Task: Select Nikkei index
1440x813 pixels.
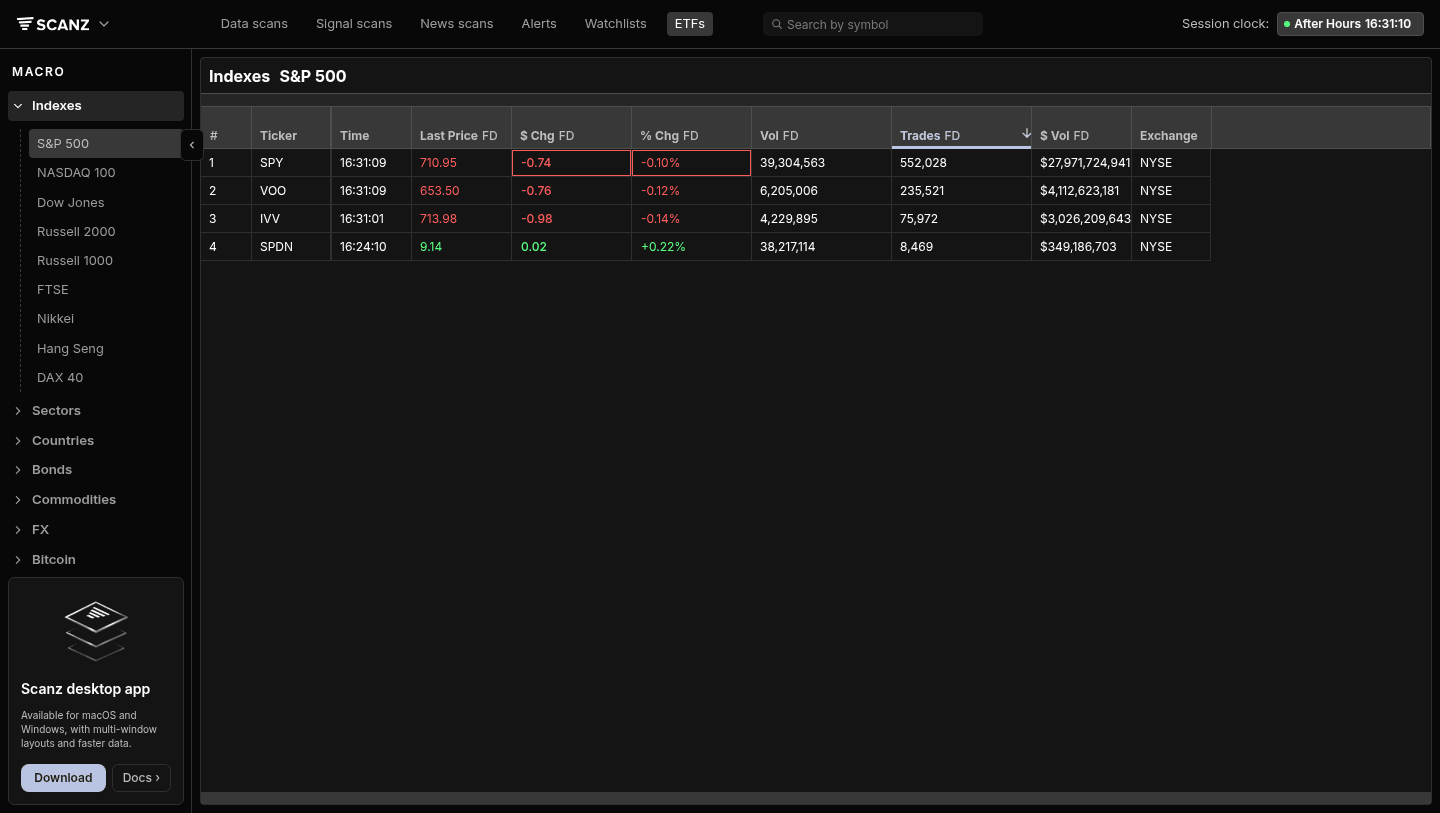Action: click(x=56, y=319)
